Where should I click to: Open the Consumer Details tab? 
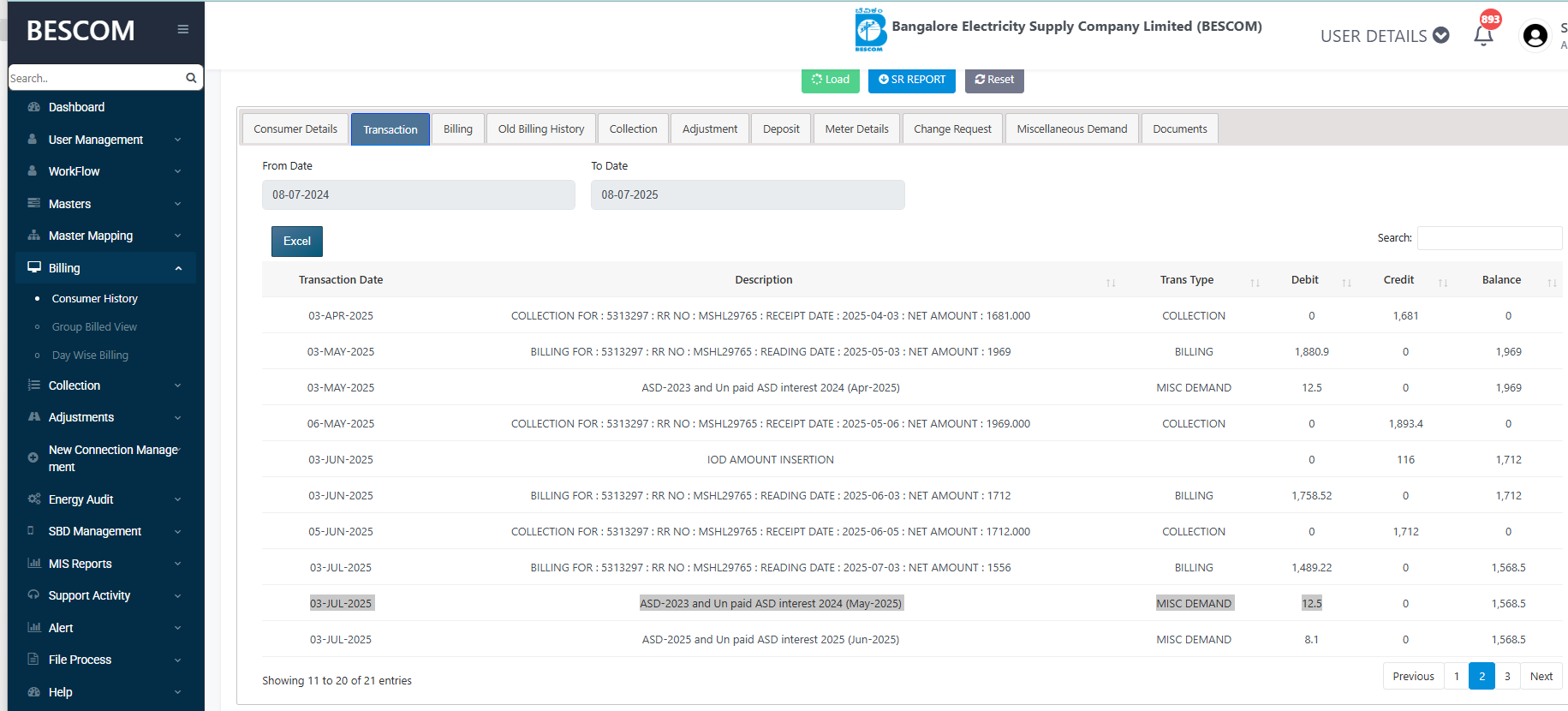point(295,128)
